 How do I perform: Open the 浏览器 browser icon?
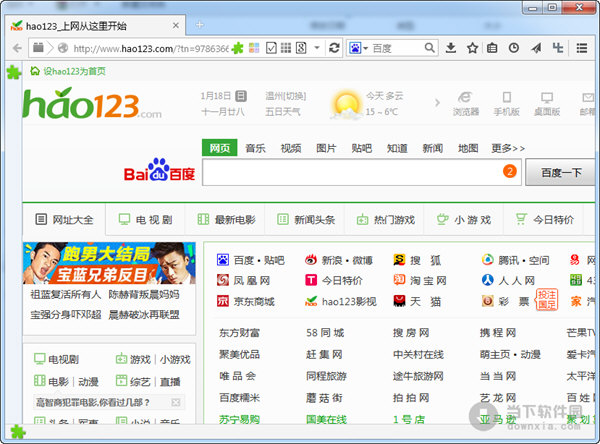click(465, 103)
